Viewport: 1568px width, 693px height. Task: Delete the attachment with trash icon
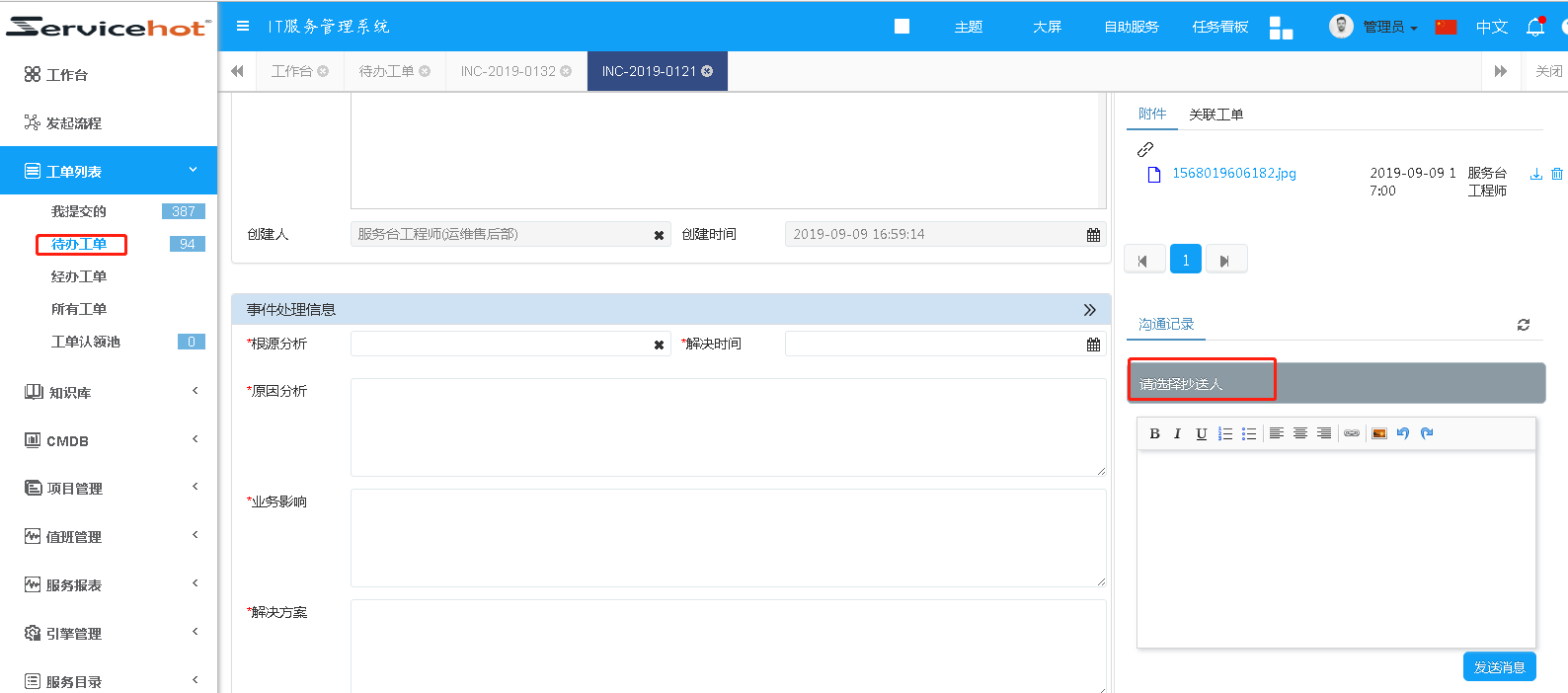click(x=1557, y=174)
